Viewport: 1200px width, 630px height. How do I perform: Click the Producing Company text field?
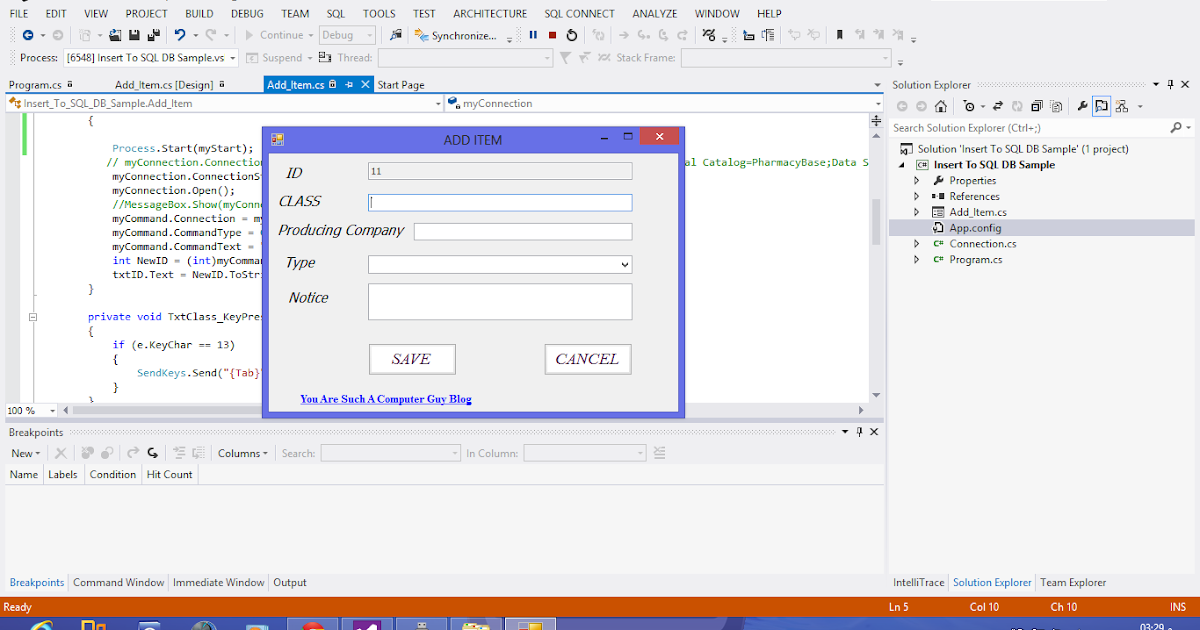coord(523,232)
